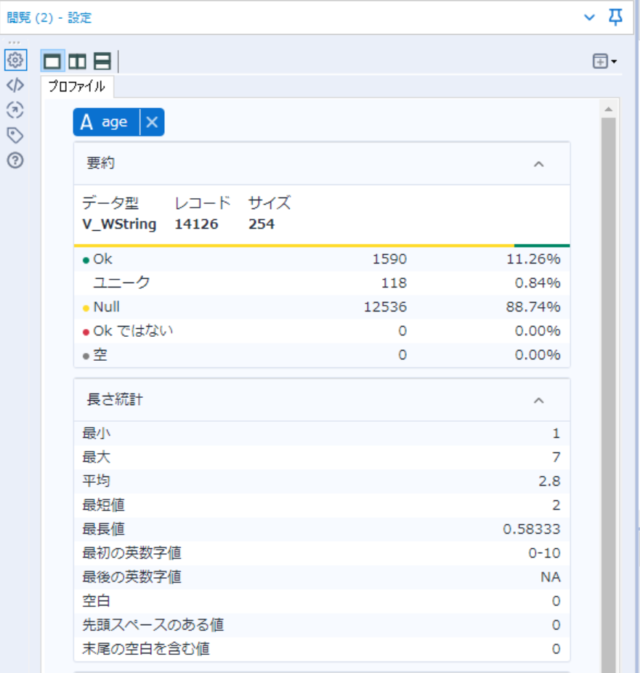Pin the Browse configuration window
640x673 pixels.
click(616, 17)
